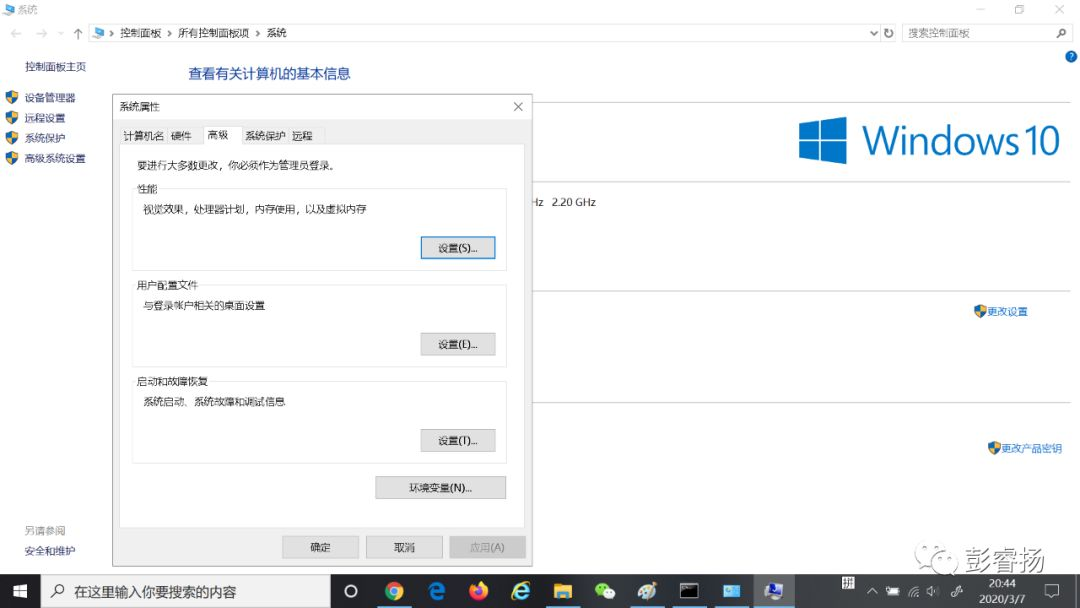Launch Internet Explorer from taskbar
1080x608 pixels.
(521, 591)
